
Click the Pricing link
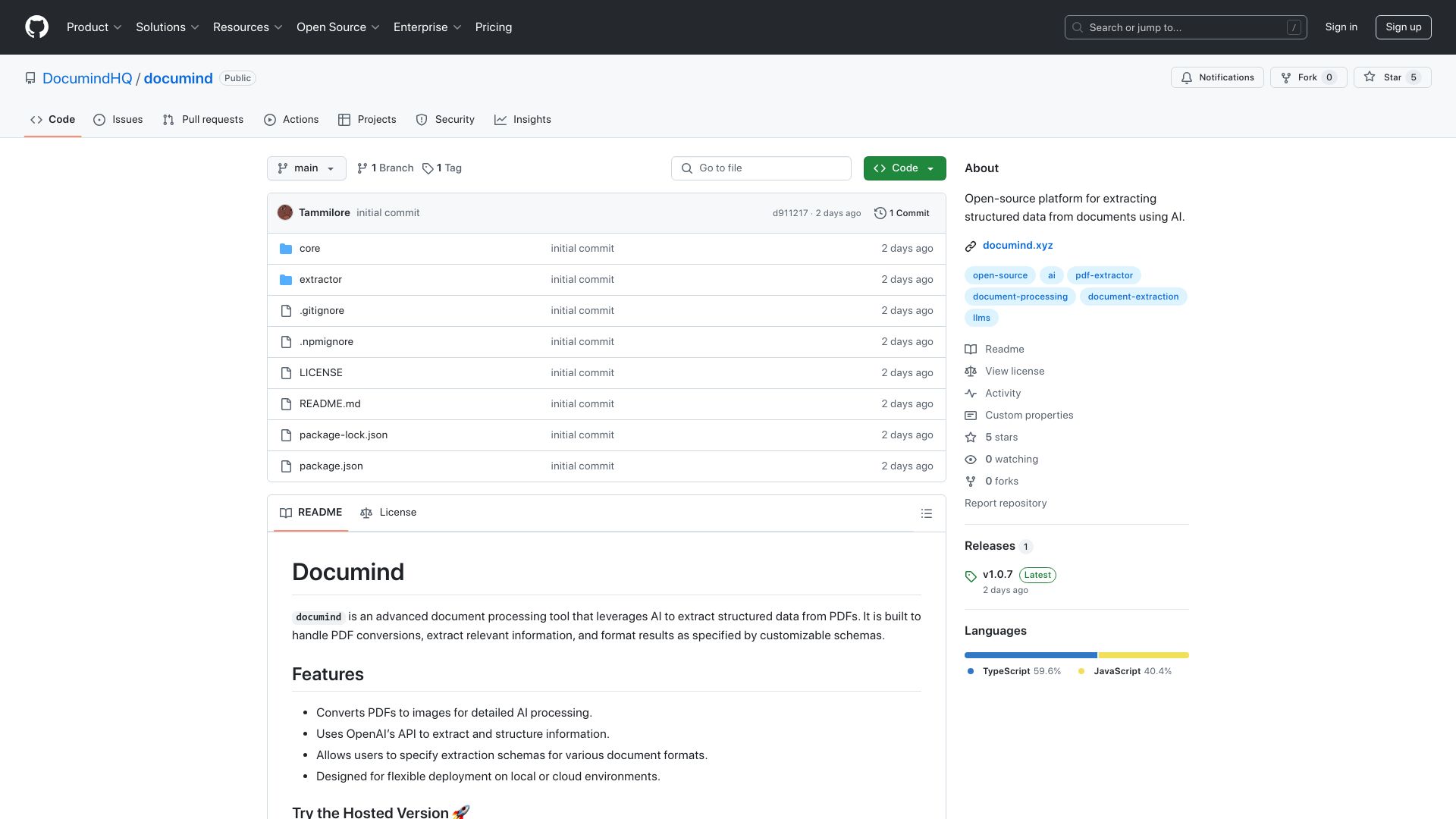tap(494, 27)
